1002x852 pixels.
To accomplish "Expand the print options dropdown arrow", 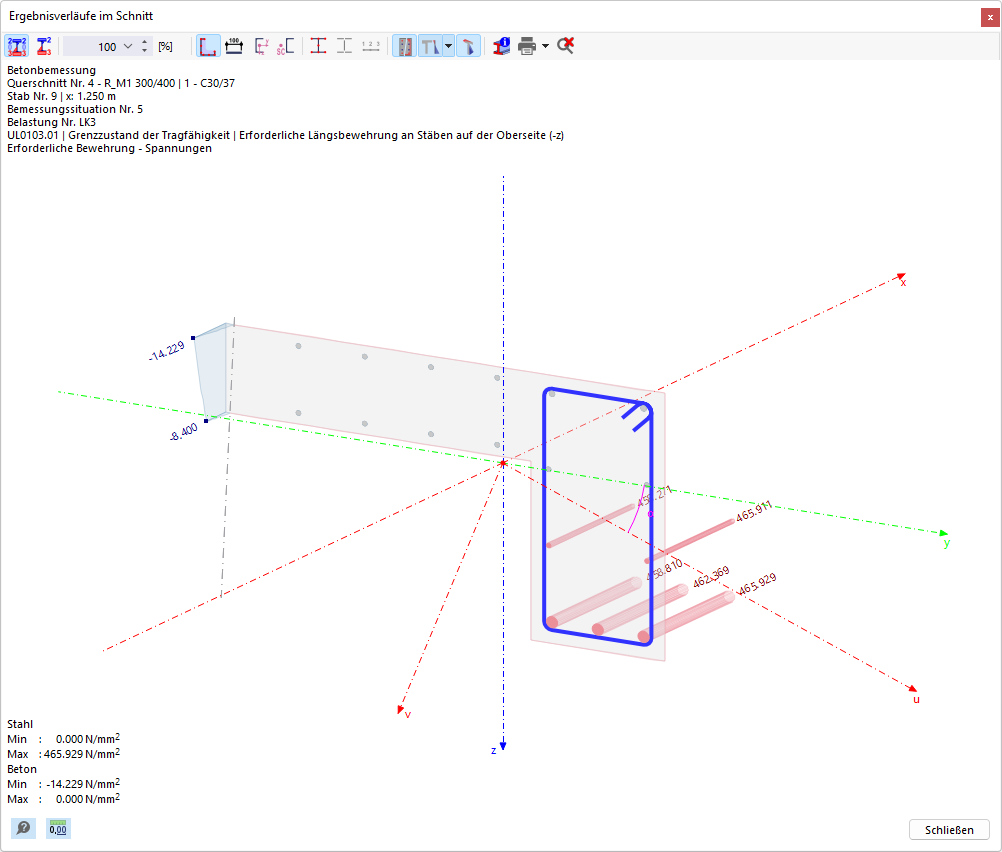I will pos(545,46).
